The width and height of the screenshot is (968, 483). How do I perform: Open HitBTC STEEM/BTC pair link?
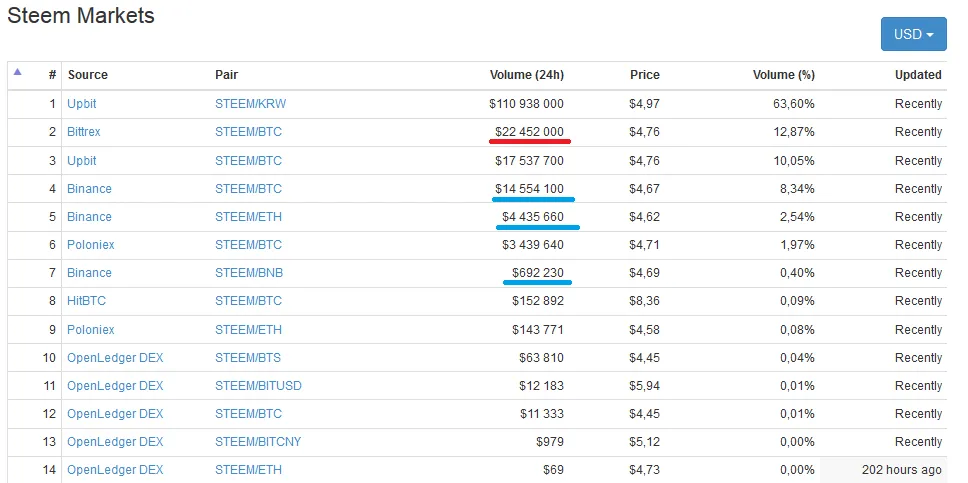[248, 301]
